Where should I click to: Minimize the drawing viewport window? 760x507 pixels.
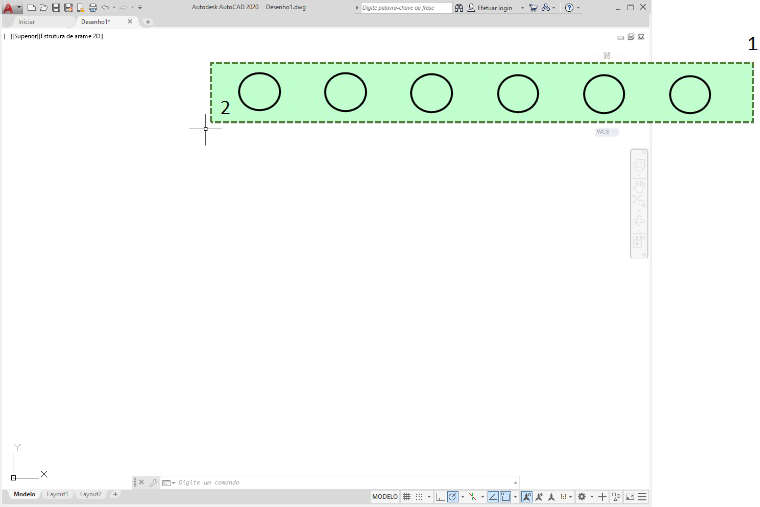coord(620,37)
